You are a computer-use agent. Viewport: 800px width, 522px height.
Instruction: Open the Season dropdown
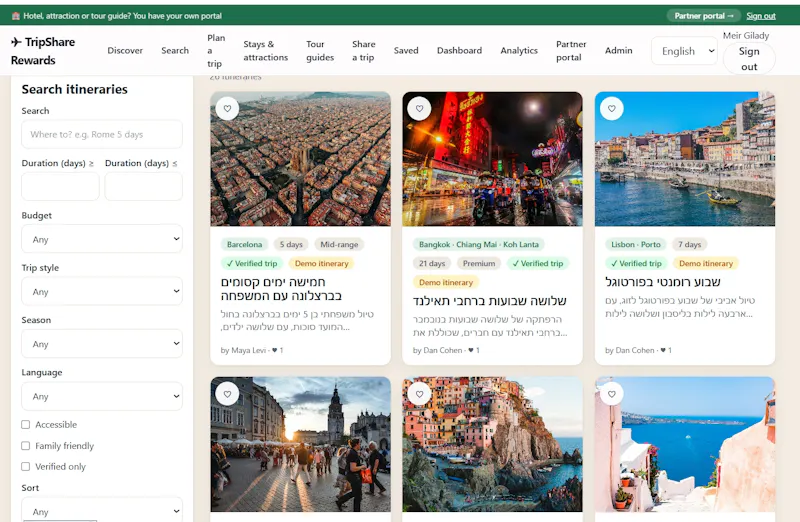[102, 343]
